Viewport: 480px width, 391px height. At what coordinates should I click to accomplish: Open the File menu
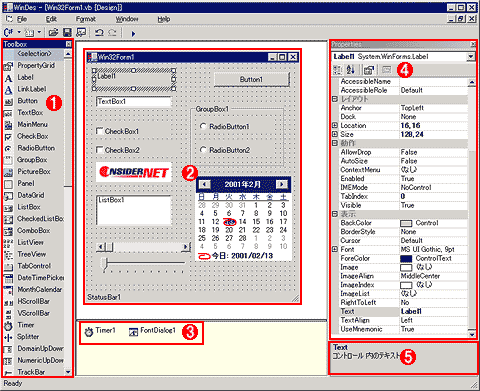tap(22, 19)
